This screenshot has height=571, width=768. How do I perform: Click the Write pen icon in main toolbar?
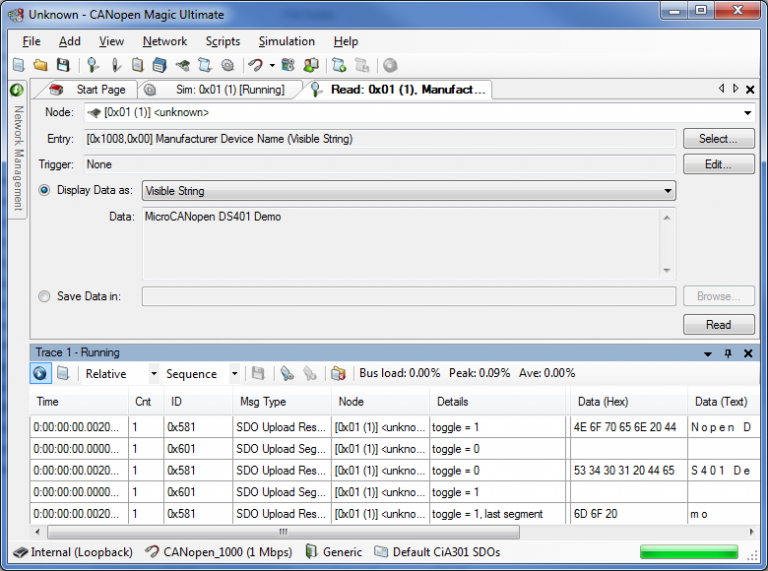(116, 65)
